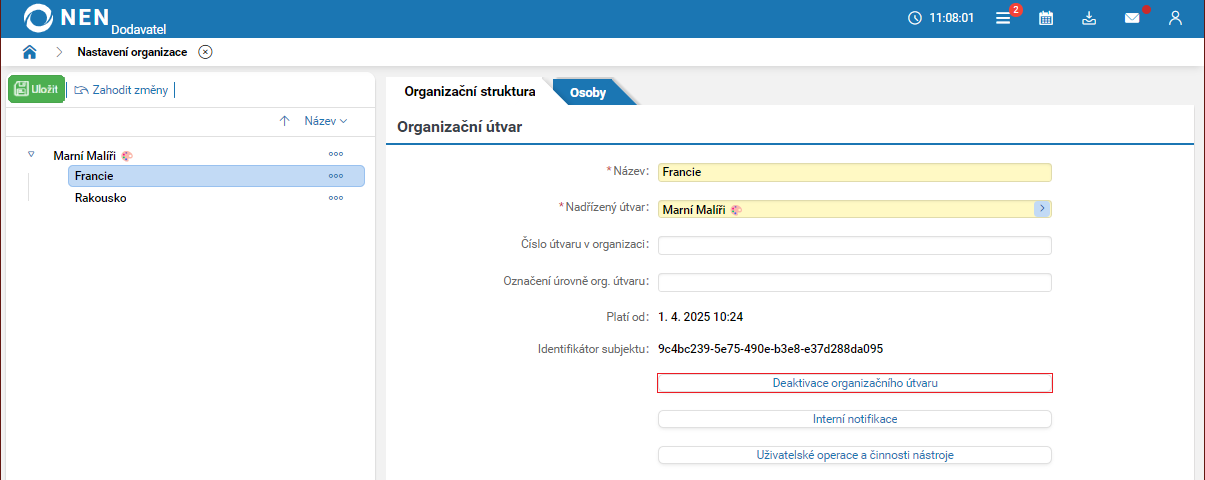
Task: Select Marní Malíři in the tree
Action: coord(84,155)
